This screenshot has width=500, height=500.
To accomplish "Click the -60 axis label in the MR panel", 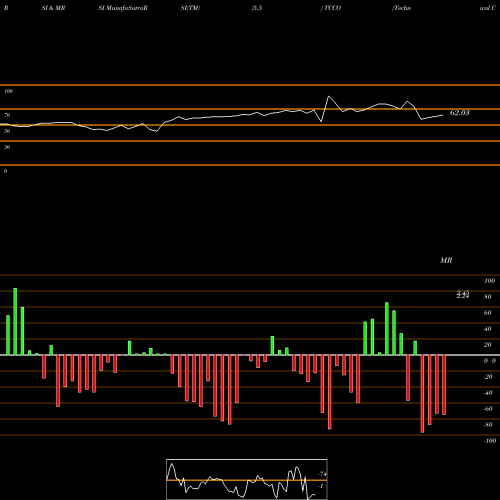I will point(488,409).
